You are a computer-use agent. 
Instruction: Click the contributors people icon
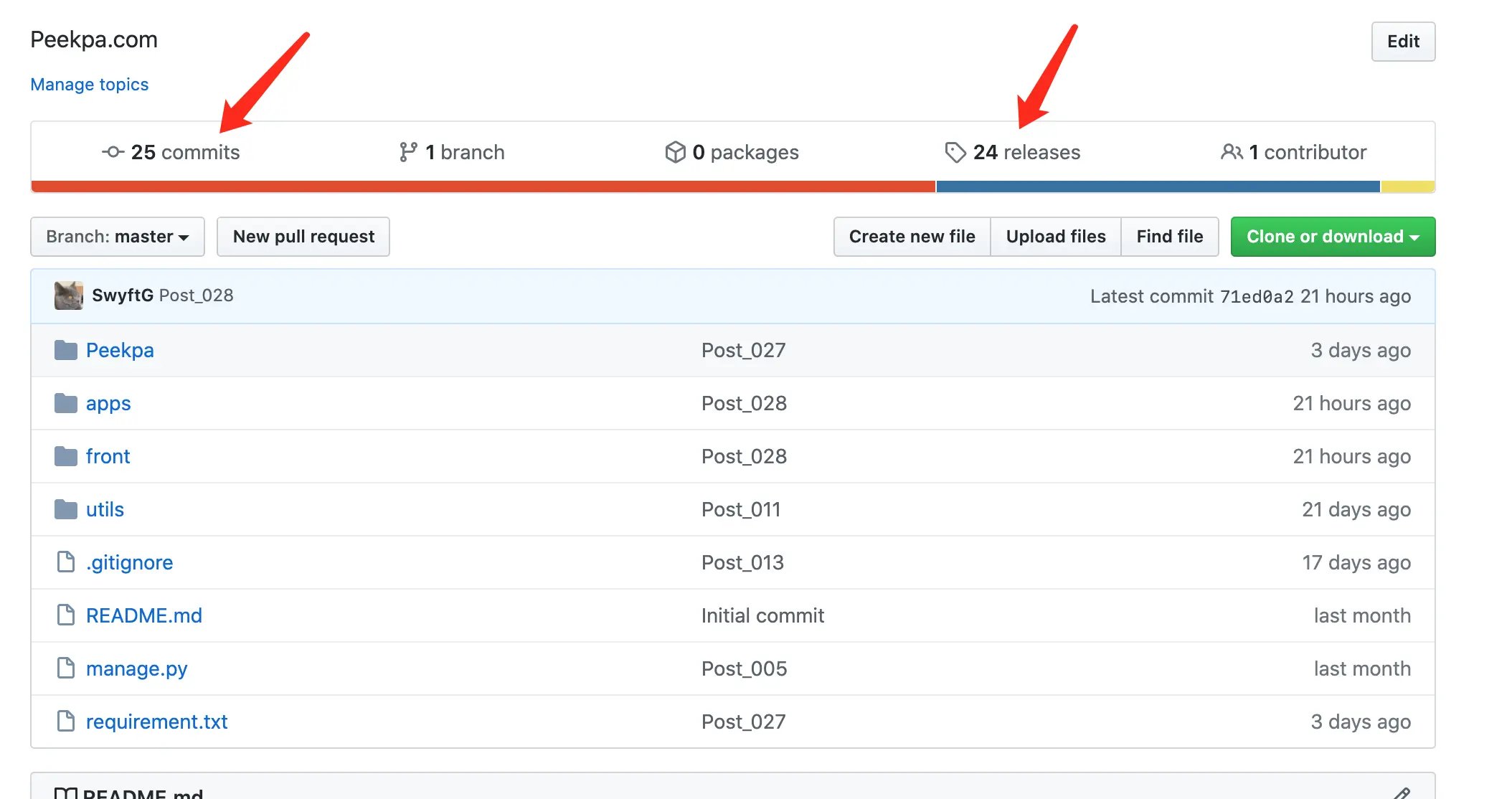(x=1232, y=152)
